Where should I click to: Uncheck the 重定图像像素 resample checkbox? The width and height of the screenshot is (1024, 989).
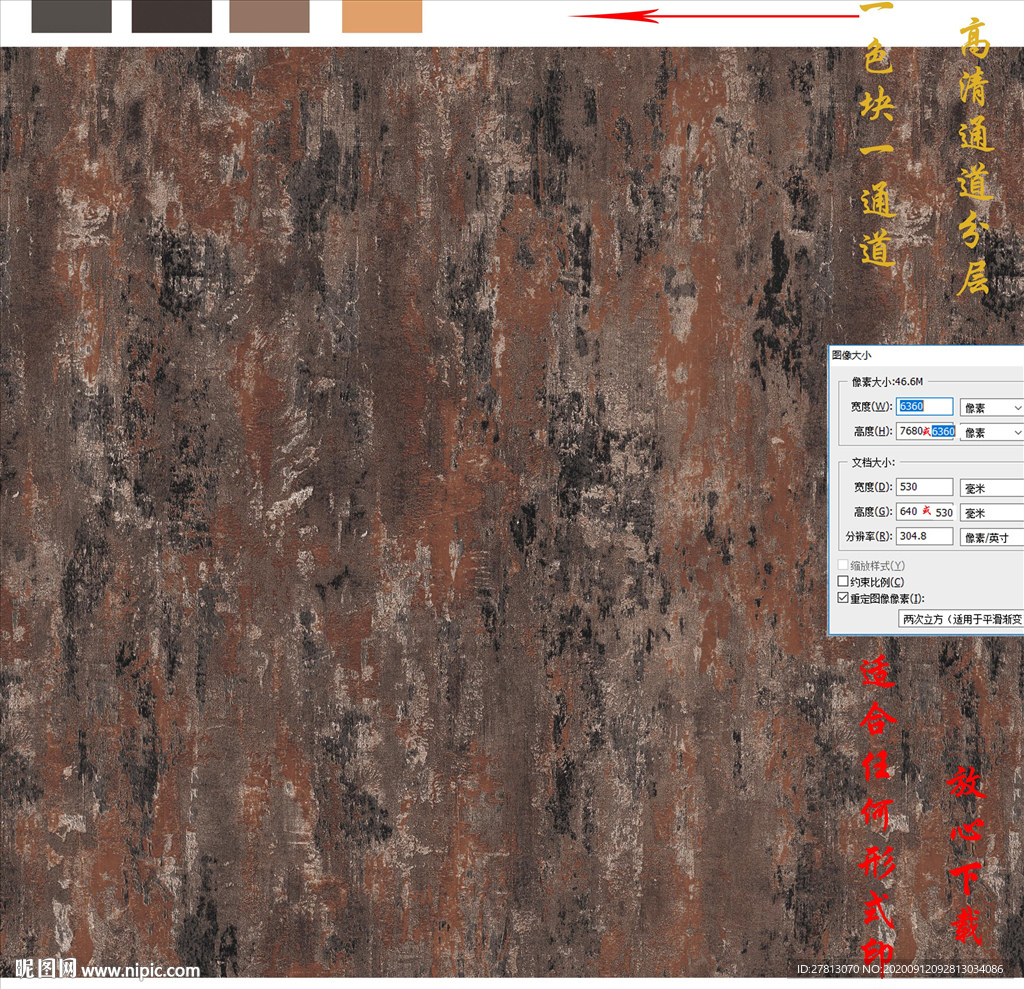coord(843,598)
